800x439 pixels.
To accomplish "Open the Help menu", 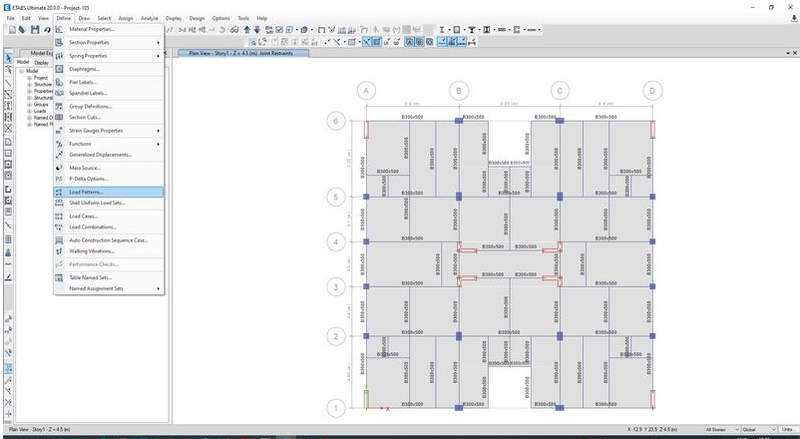I will [x=262, y=18].
